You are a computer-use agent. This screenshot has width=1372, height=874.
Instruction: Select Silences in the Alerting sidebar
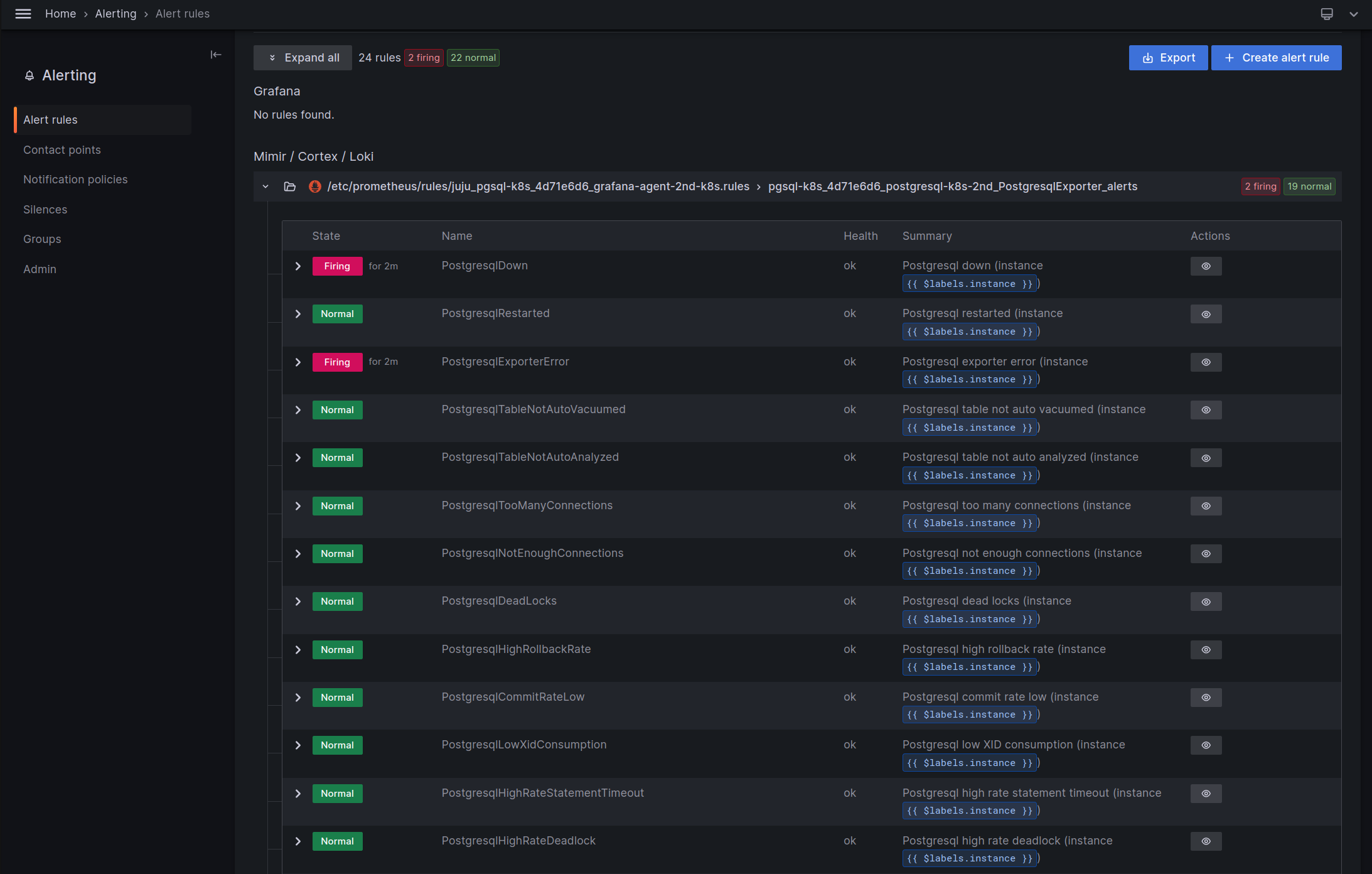pos(45,209)
